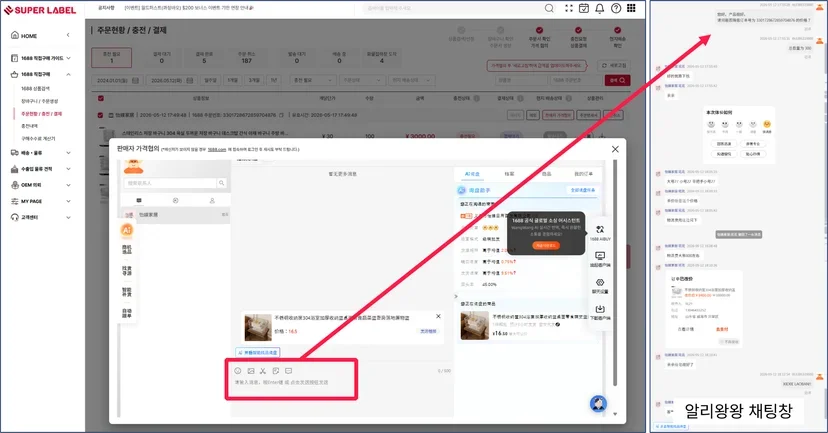
Task: Open the 충전 필요 status dropdown filter
Action: click(x=313, y=80)
